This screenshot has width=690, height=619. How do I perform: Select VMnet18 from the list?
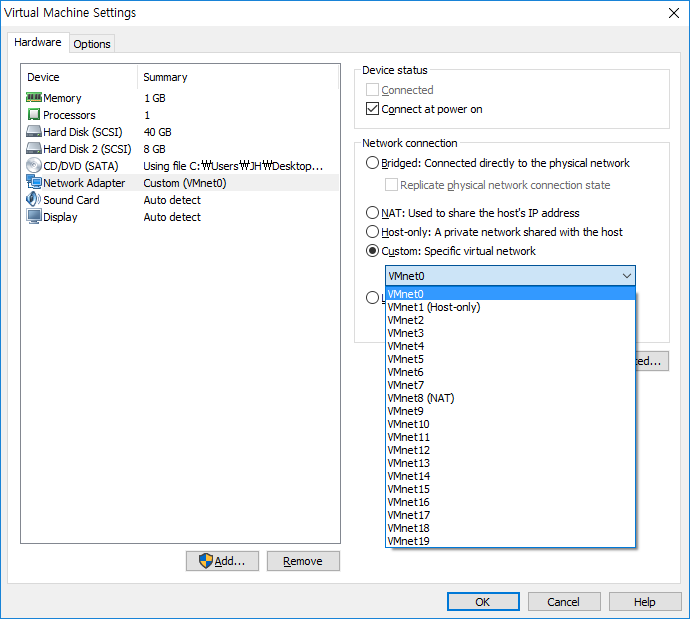pos(510,528)
